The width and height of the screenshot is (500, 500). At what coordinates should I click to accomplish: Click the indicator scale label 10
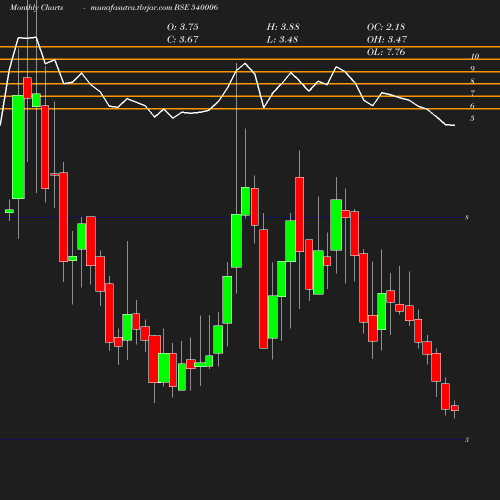point(475,56)
